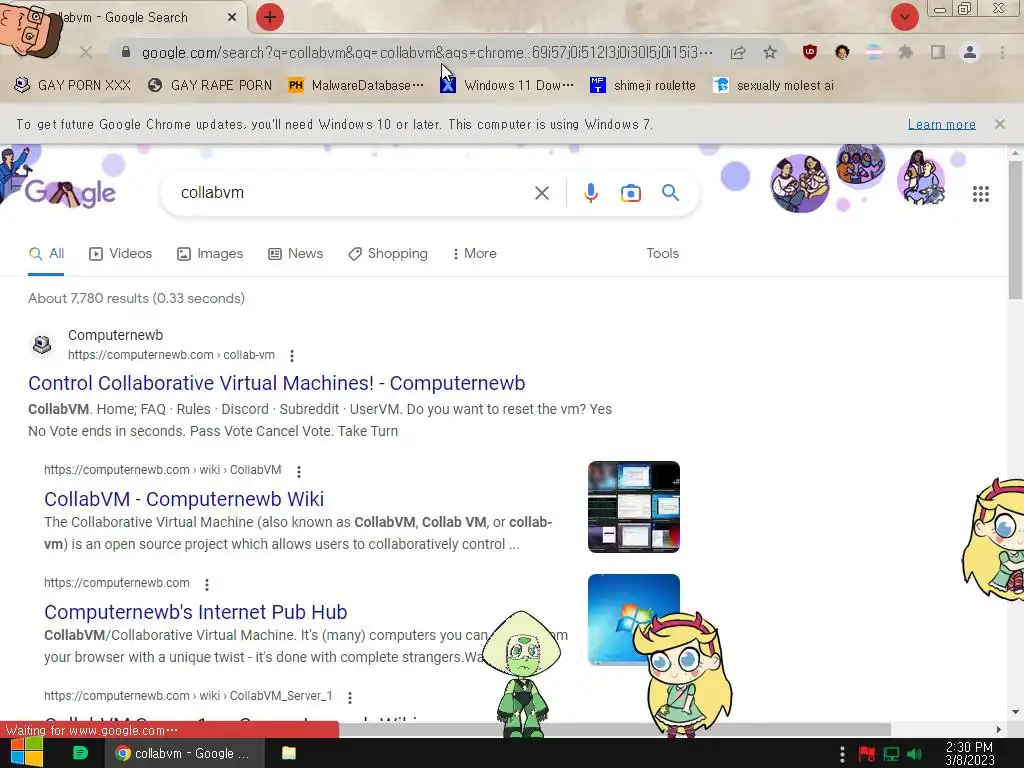This screenshot has height=768, width=1024.
Task: Open green app icon in taskbar
Action: [x=80, y=753]
